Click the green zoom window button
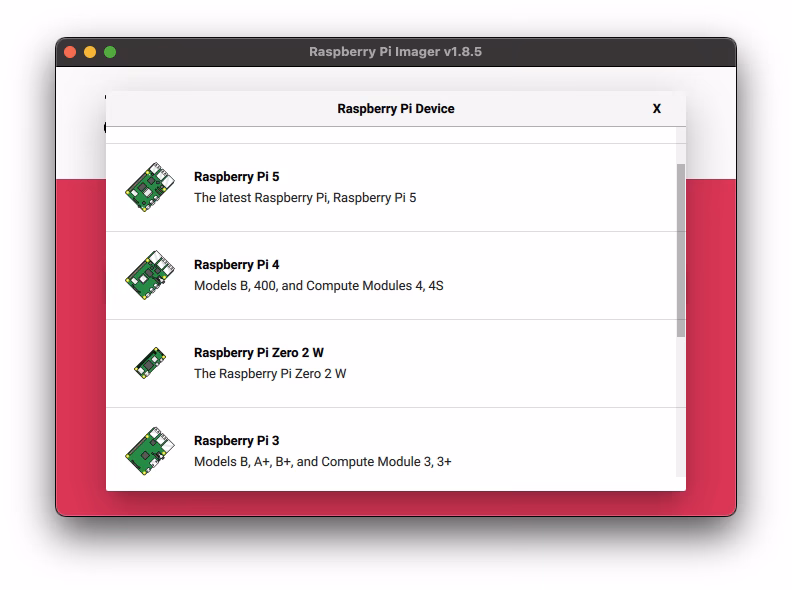792x590 pixels. tap(110, 52)
